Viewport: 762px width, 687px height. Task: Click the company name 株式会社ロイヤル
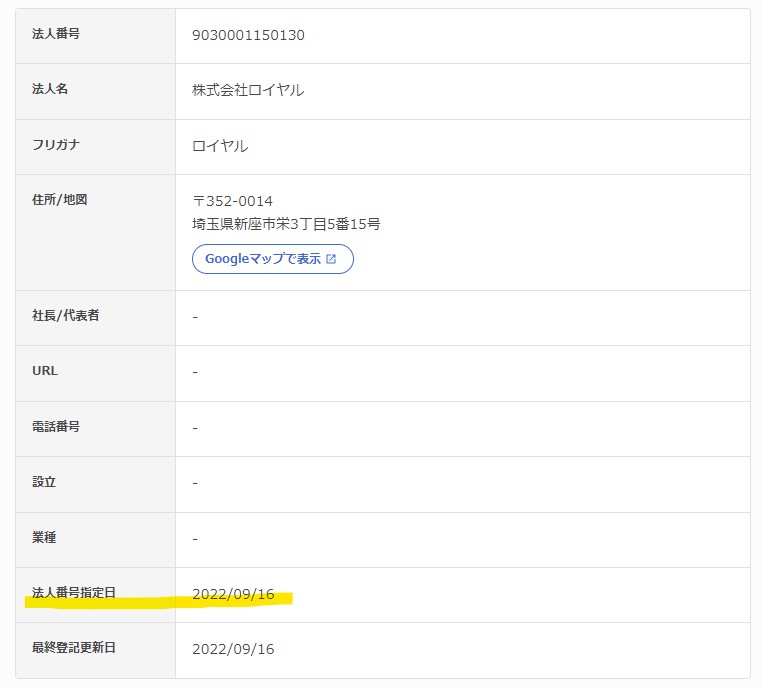click(x=248, y=90)
